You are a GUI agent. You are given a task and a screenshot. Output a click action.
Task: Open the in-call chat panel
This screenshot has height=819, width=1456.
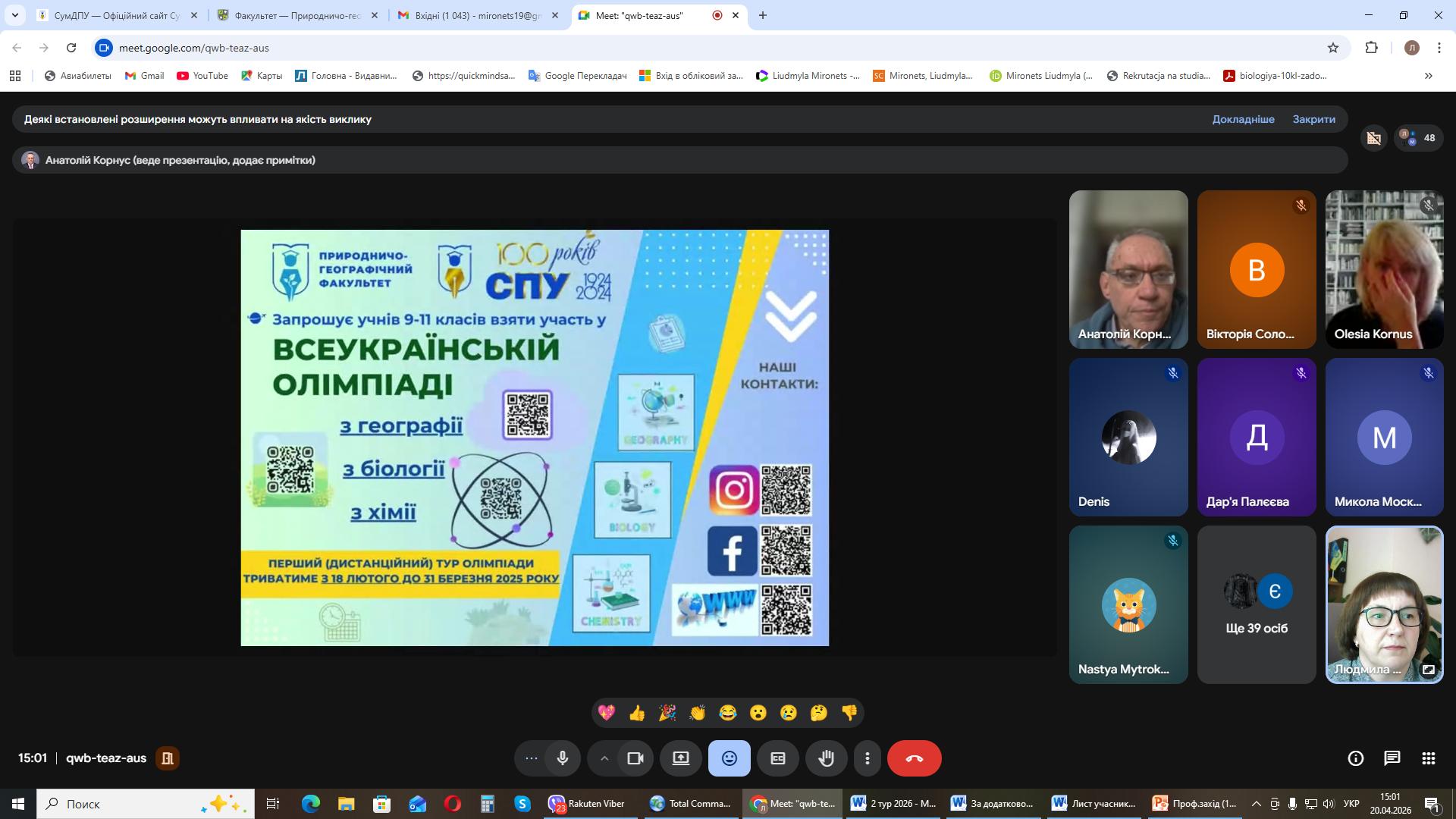pyautogui.click(x=1392, y=758)
